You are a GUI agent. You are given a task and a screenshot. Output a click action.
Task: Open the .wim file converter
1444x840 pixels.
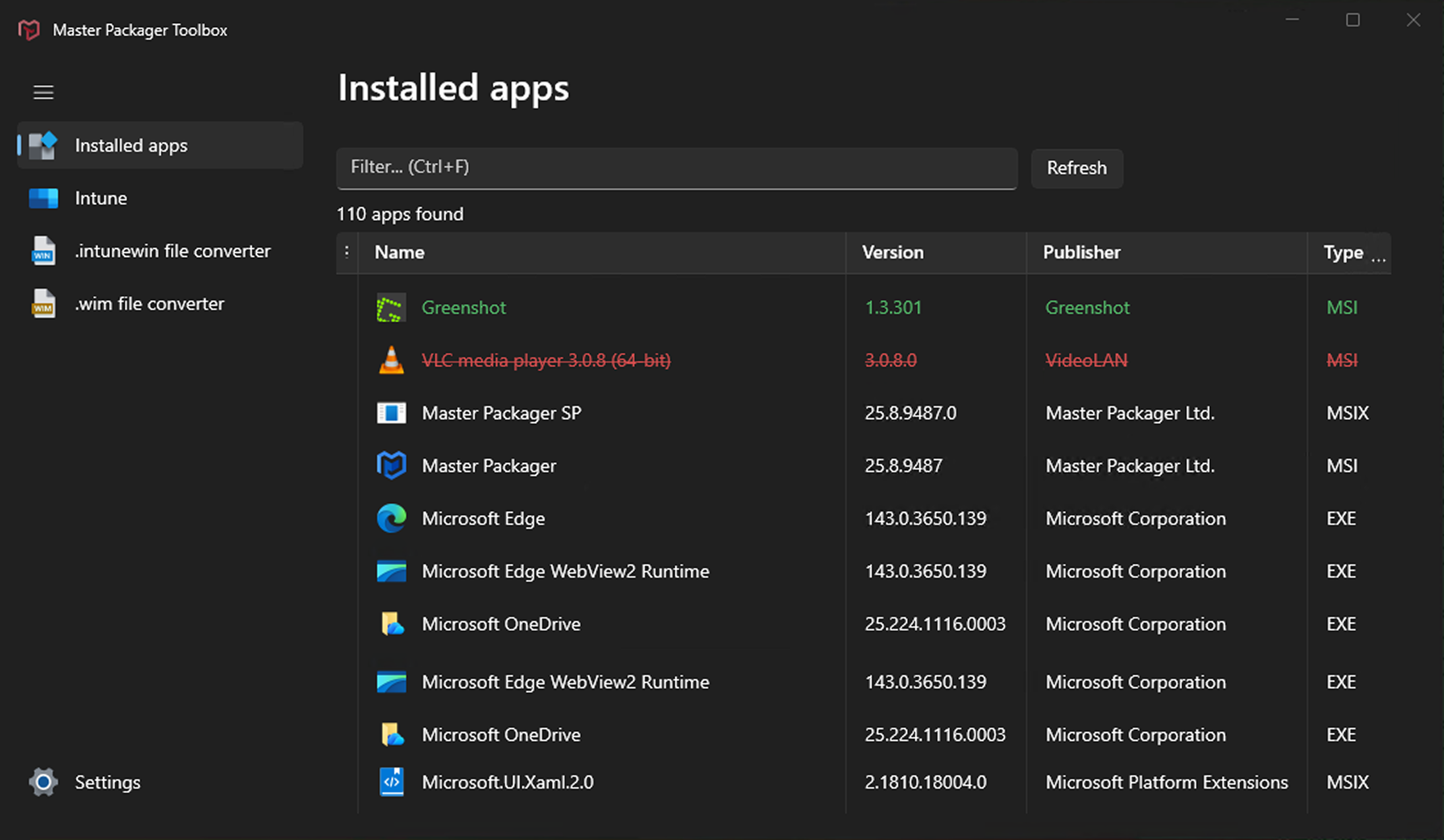[149, 303]
